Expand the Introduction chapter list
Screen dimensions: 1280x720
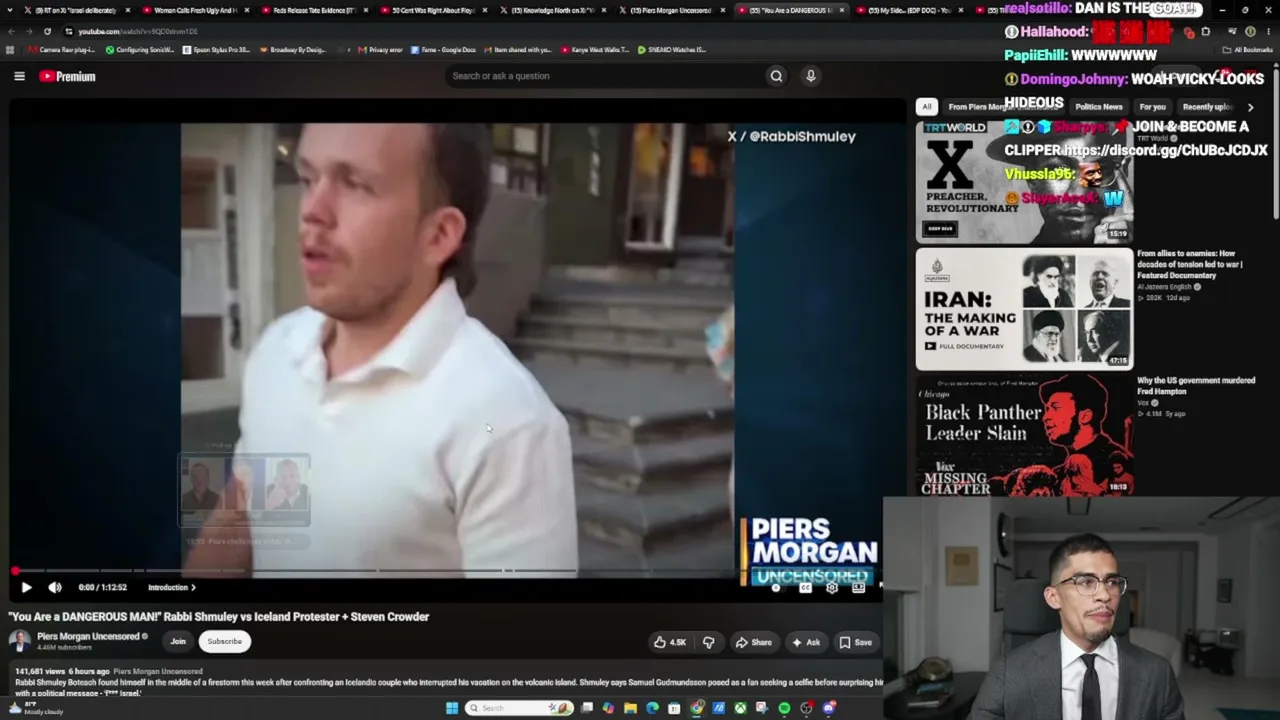pyautogui.click(x=171, y=588)
